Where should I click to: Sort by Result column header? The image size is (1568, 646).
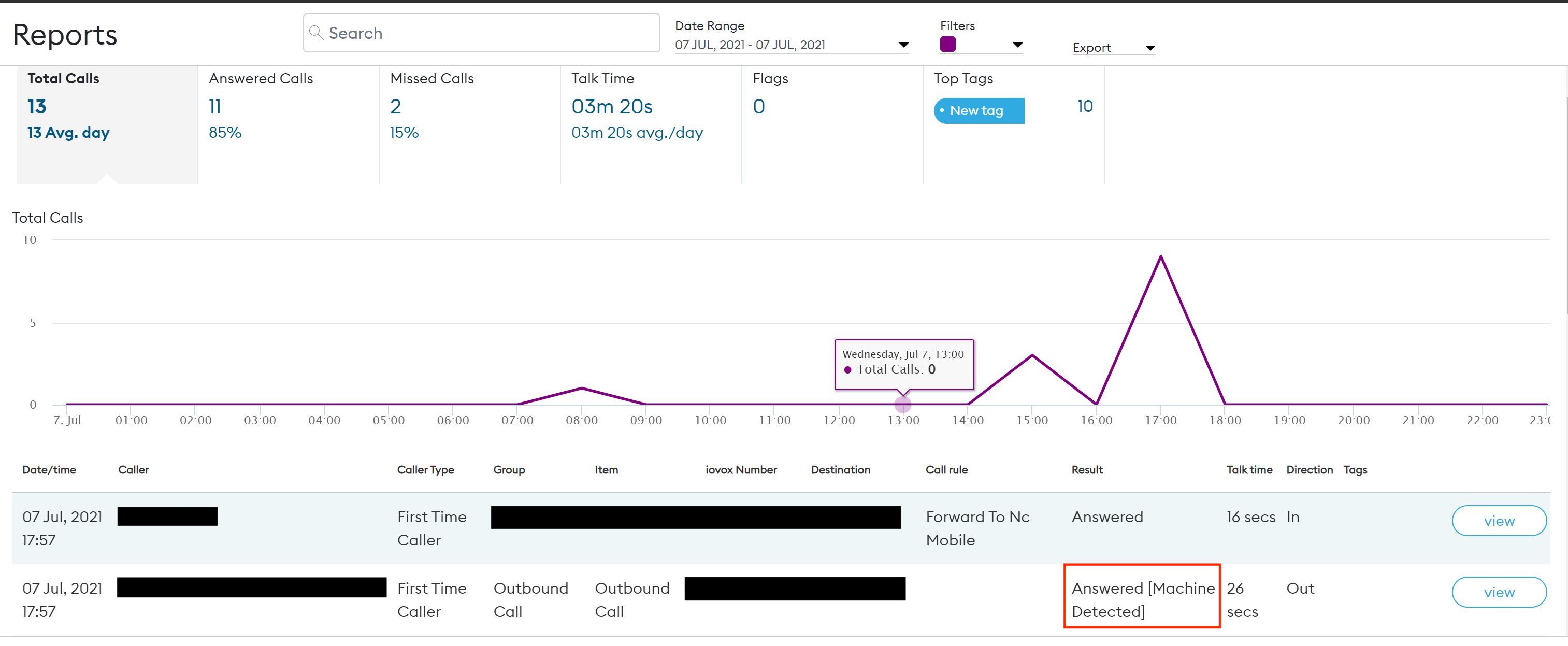click(x=1087, y=469)
